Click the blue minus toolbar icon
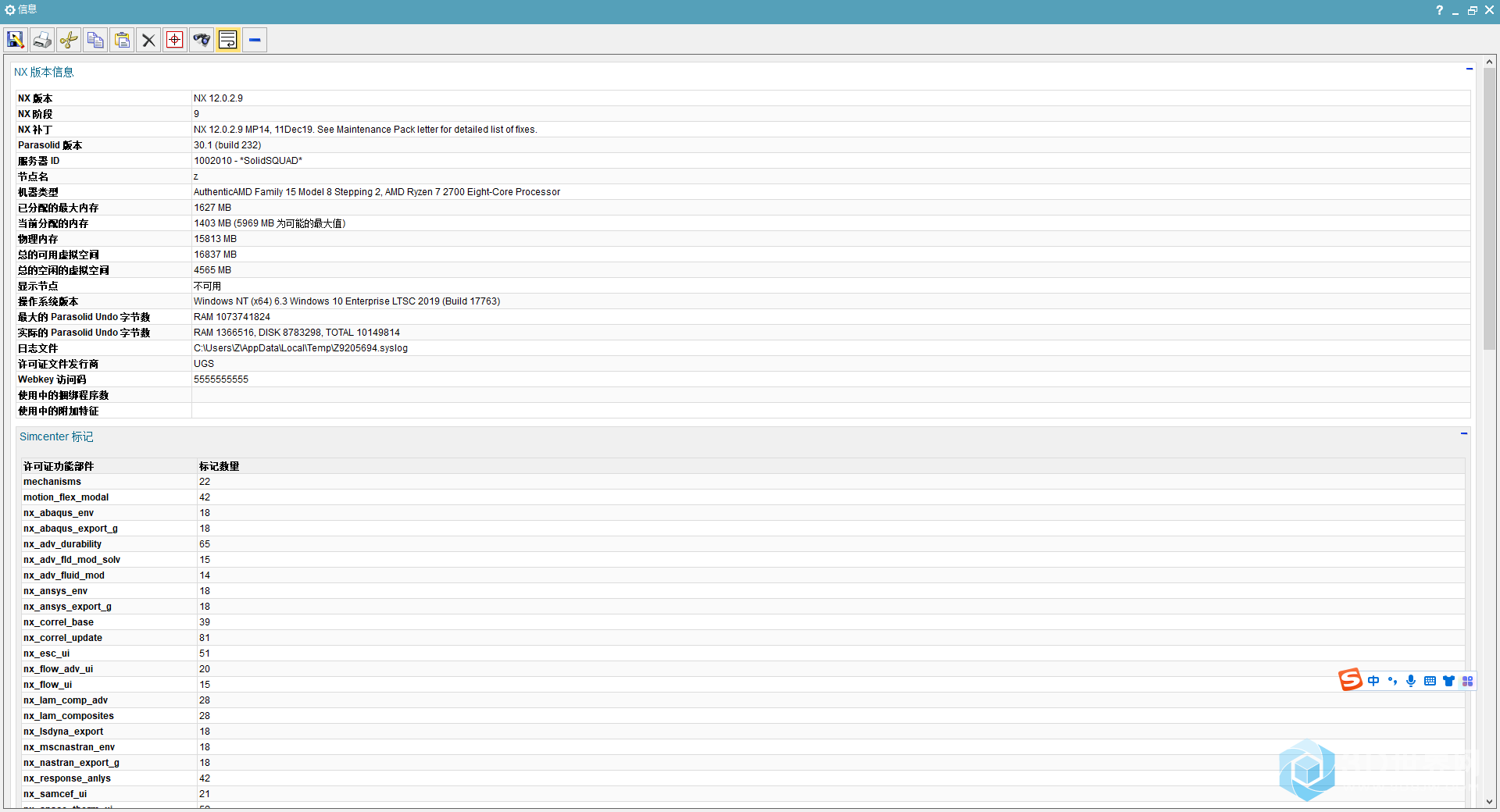 click(255, 40)
